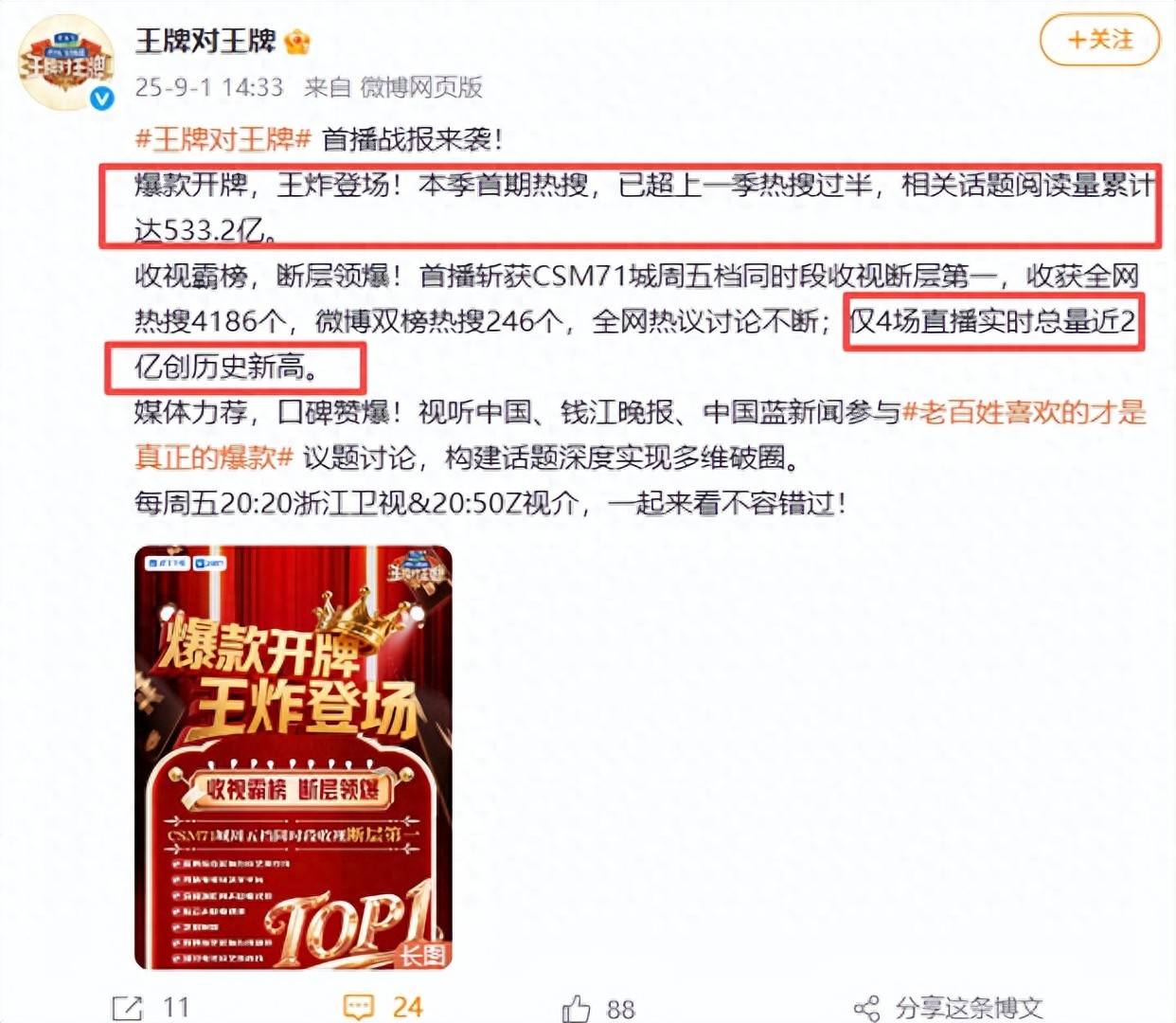Open the 王牌对王牌 profile avatar

66,63
